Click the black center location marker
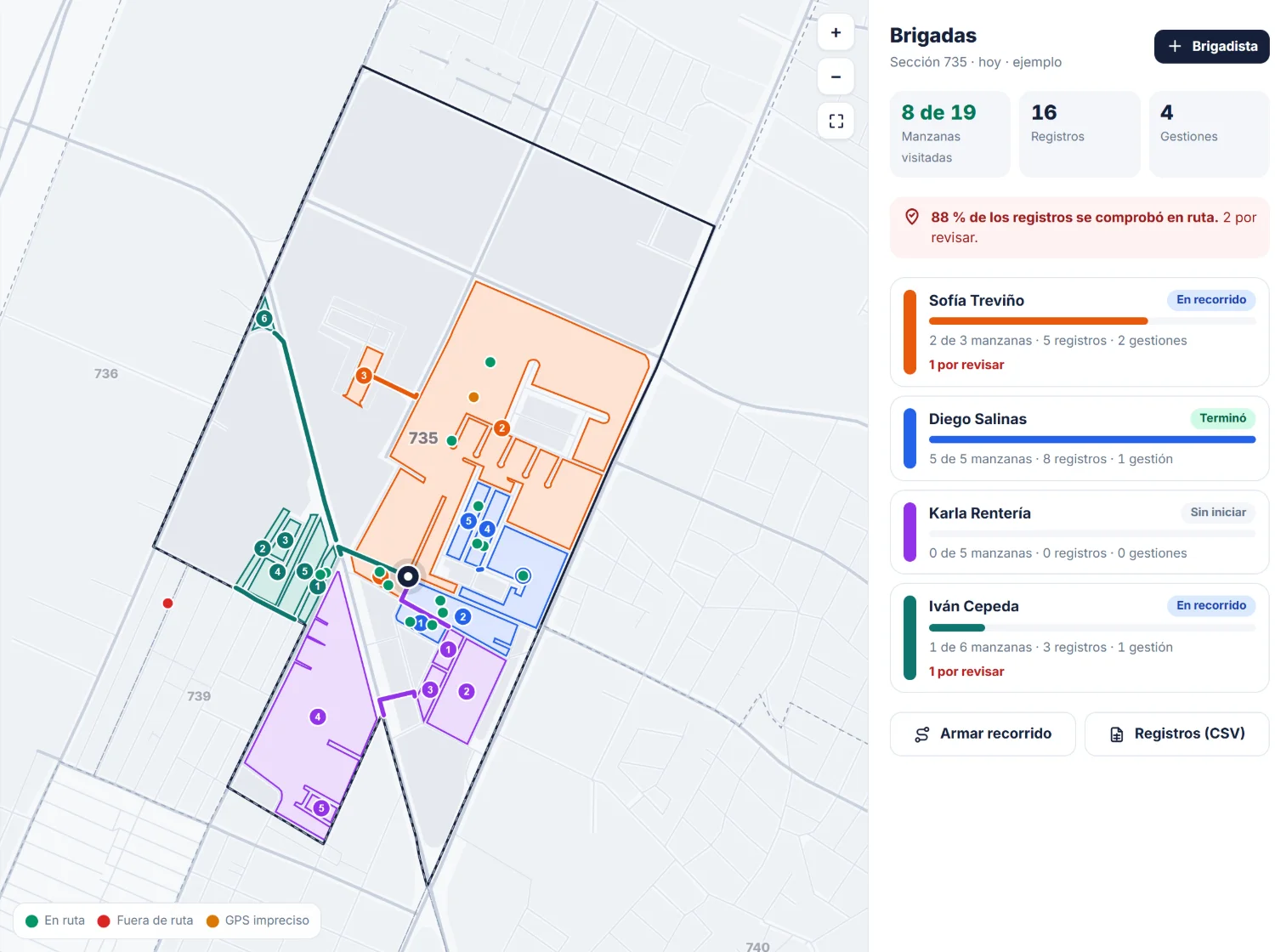1275x952 pixels. coord(408,576)
